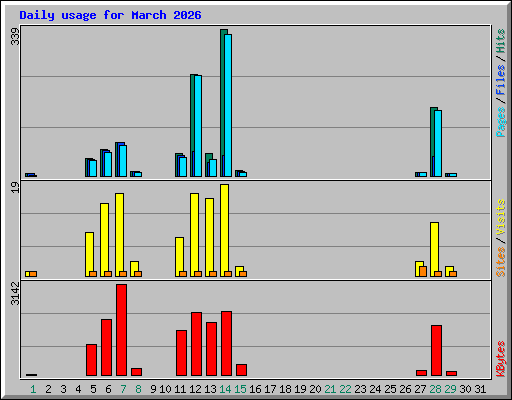Click the 'KBytes' legend label
Image resolution: width=512 pixels, height=400 pixels.
[x=501, y=359]
